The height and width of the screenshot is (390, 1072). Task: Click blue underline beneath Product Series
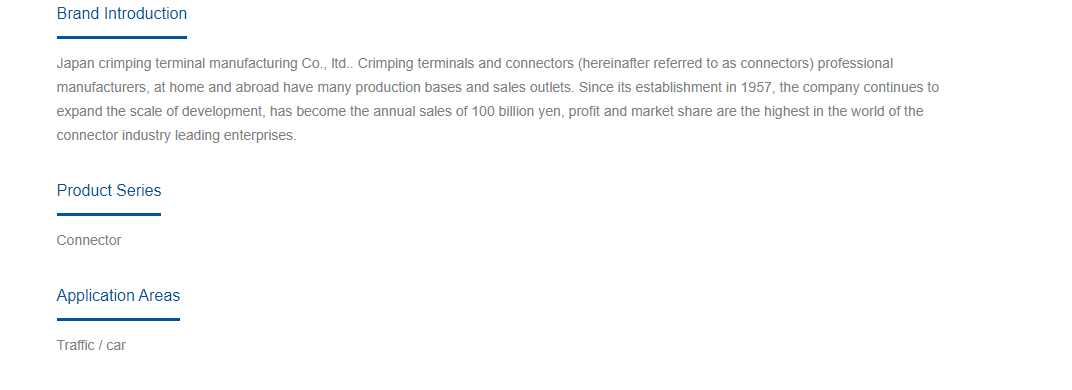tap(109, 214)
